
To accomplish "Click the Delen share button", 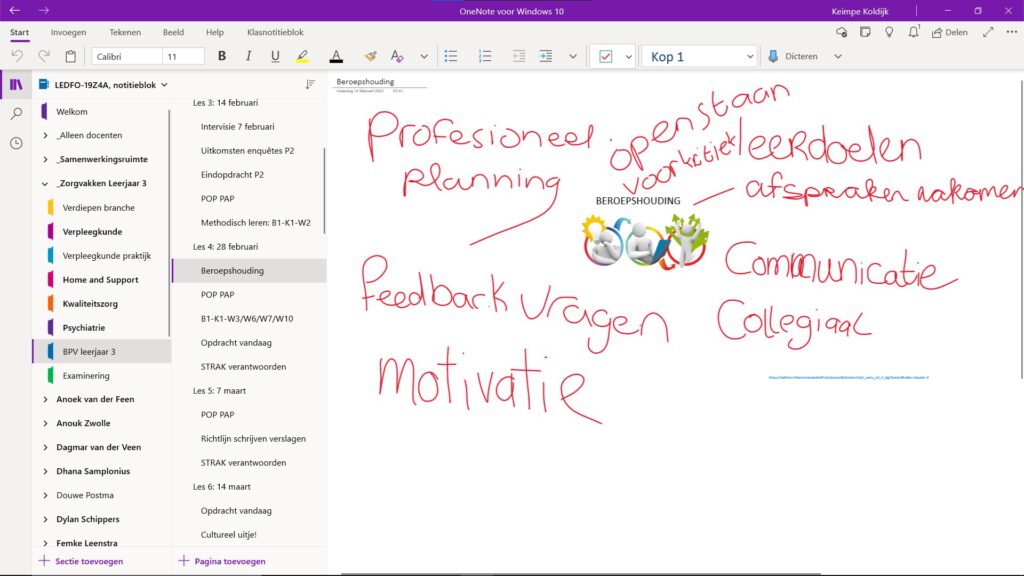I will [x=949, y=33].
